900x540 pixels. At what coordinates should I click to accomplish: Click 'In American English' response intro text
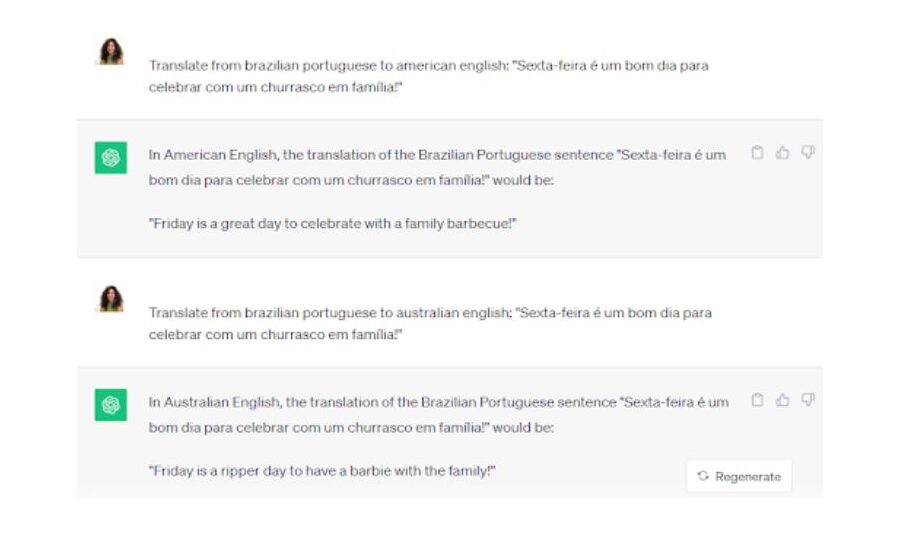pyautogui.click(x=437, y=168)
